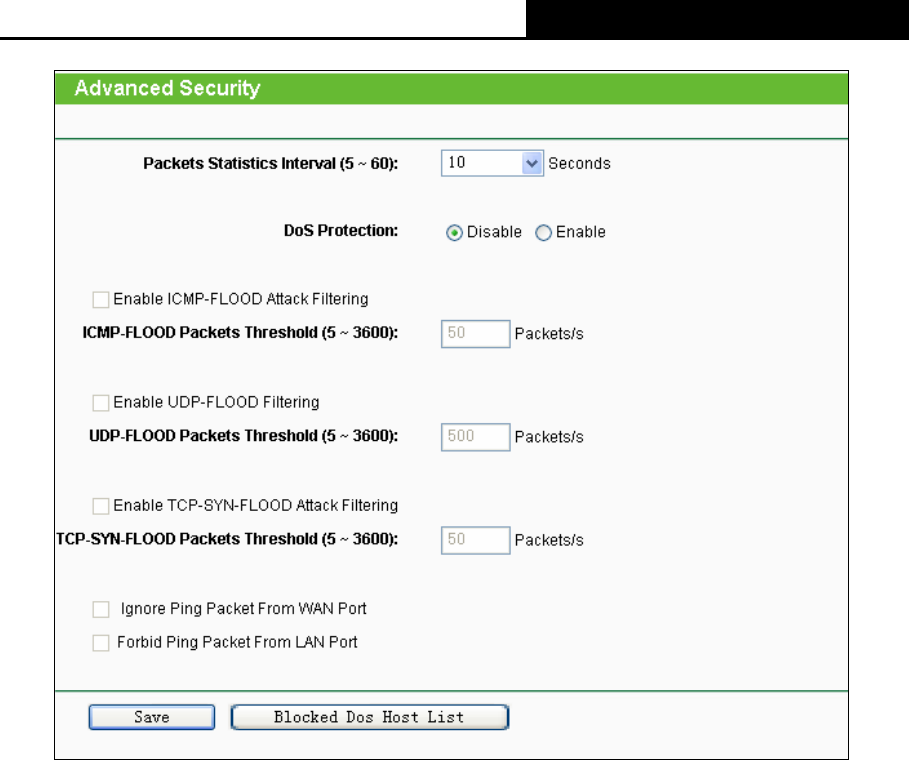909x760 pixels.
Task: Click the Advanced Security header title
Action: [168, 88]
